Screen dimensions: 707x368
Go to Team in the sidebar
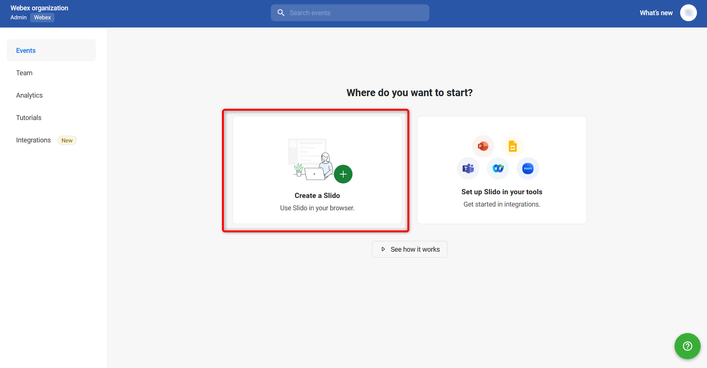24,73
